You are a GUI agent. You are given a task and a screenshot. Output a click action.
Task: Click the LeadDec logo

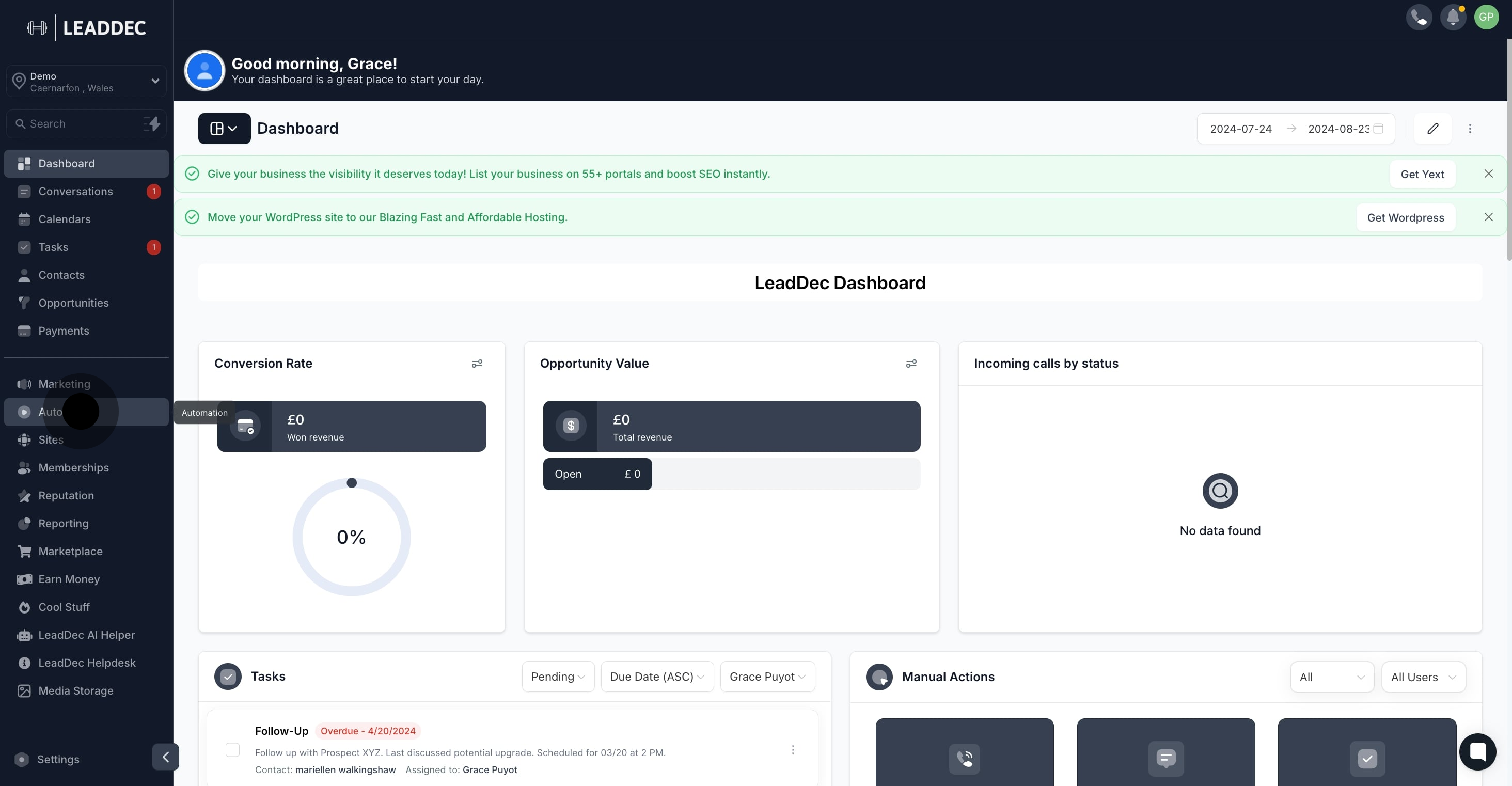pos(87,27)
